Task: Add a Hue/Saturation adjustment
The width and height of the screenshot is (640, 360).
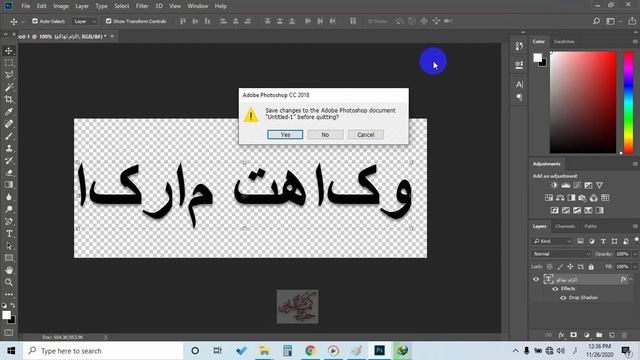Action: [x=549, y=198]
